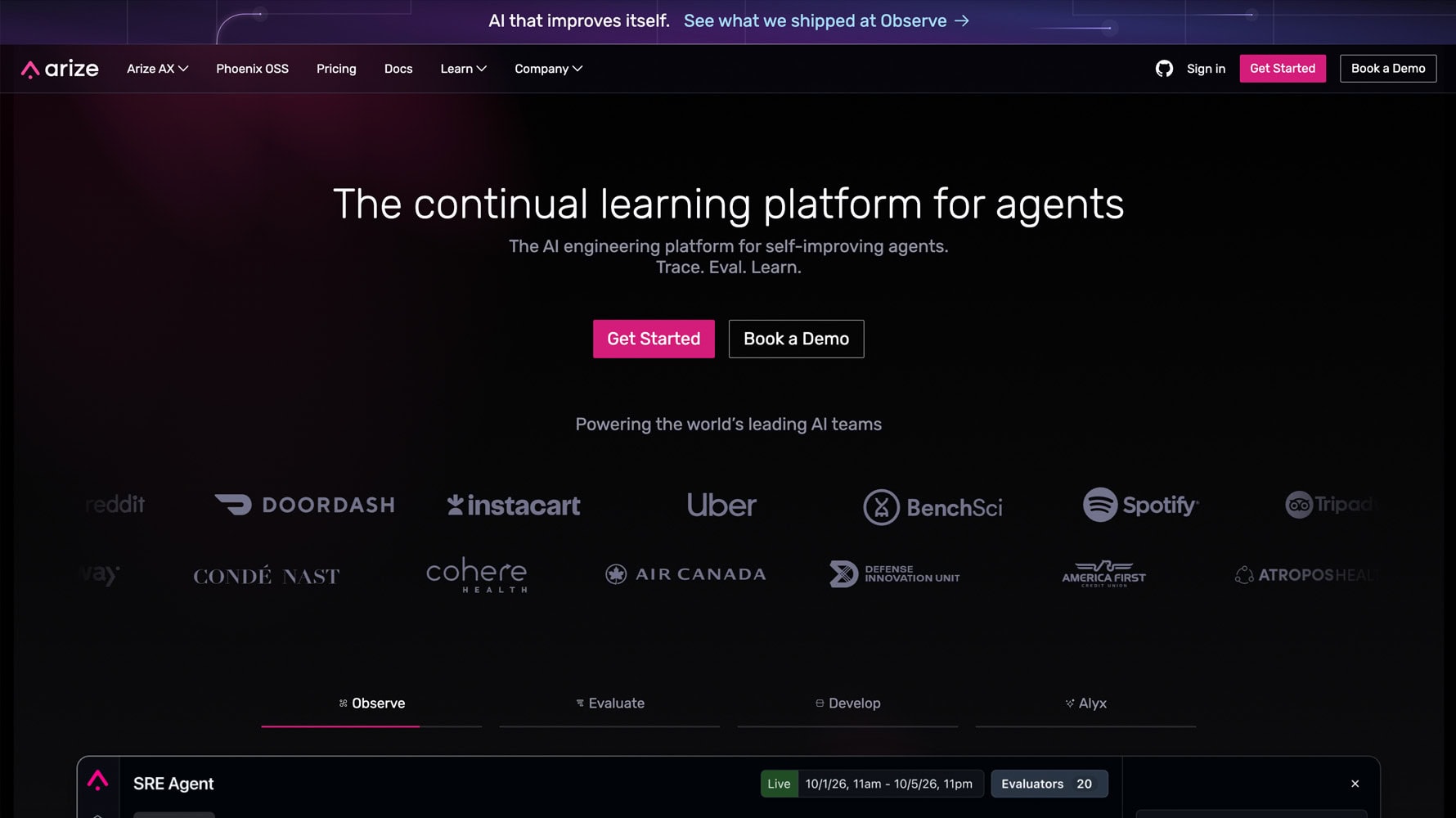Image resolution: width=1456 pixels, height=818 pixels.
Task: Expand the Arize AX dropdown menu
Action: click(158, 69)
